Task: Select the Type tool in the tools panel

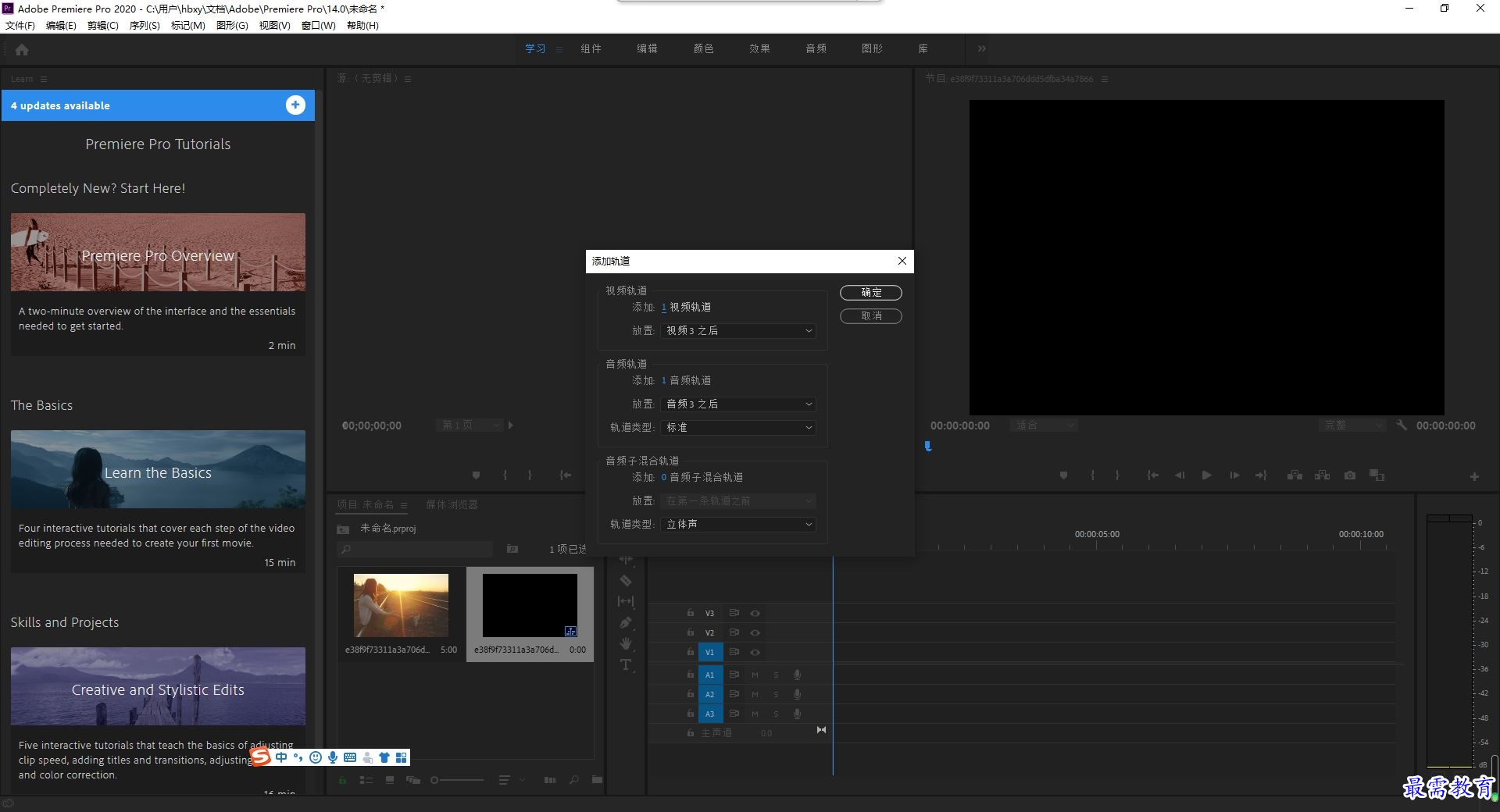Action: point(626,664)
